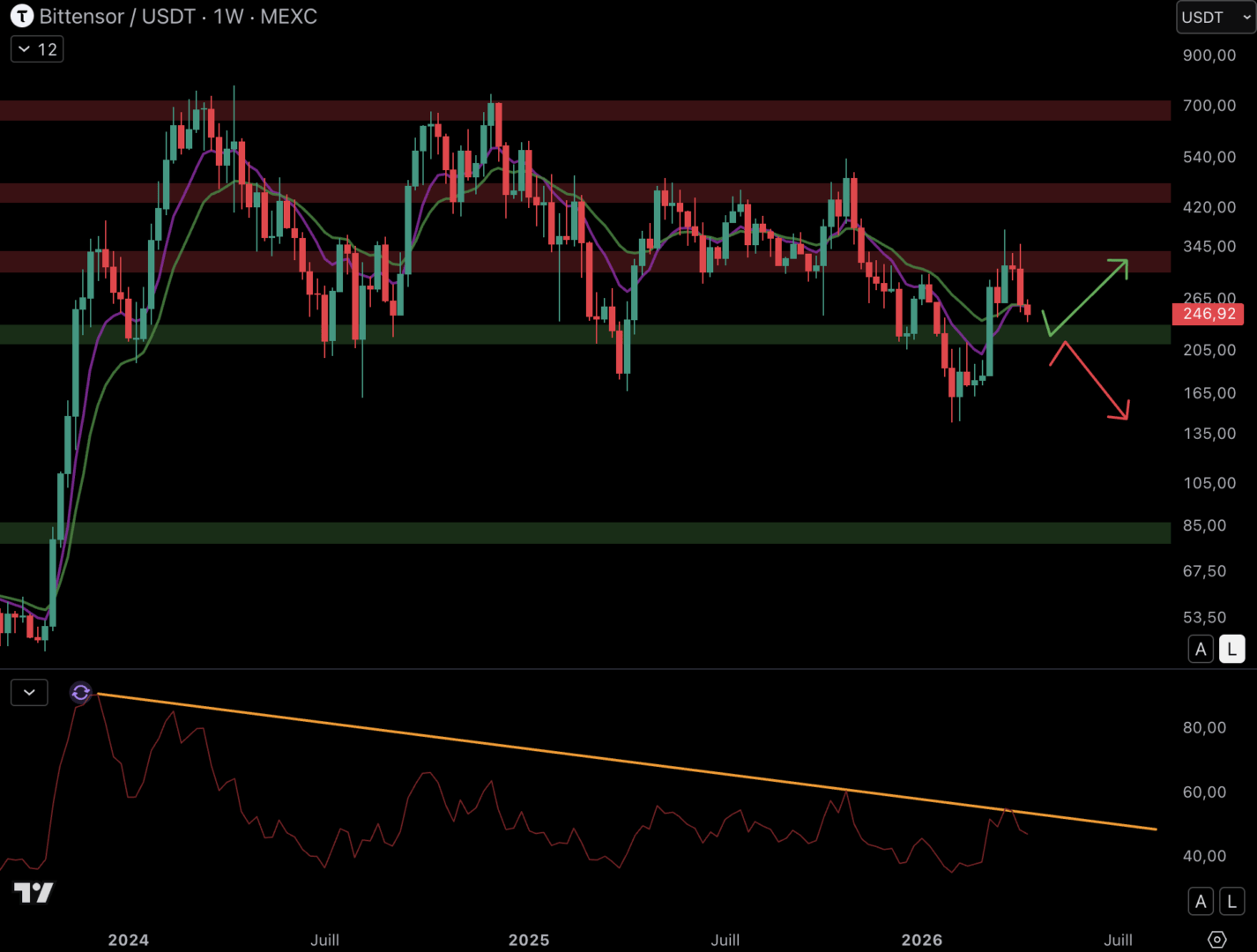Screen dimensions: 1257x952
Task: Toggle log scale on the RSI pane
Action: click(x=1231, y=902)
